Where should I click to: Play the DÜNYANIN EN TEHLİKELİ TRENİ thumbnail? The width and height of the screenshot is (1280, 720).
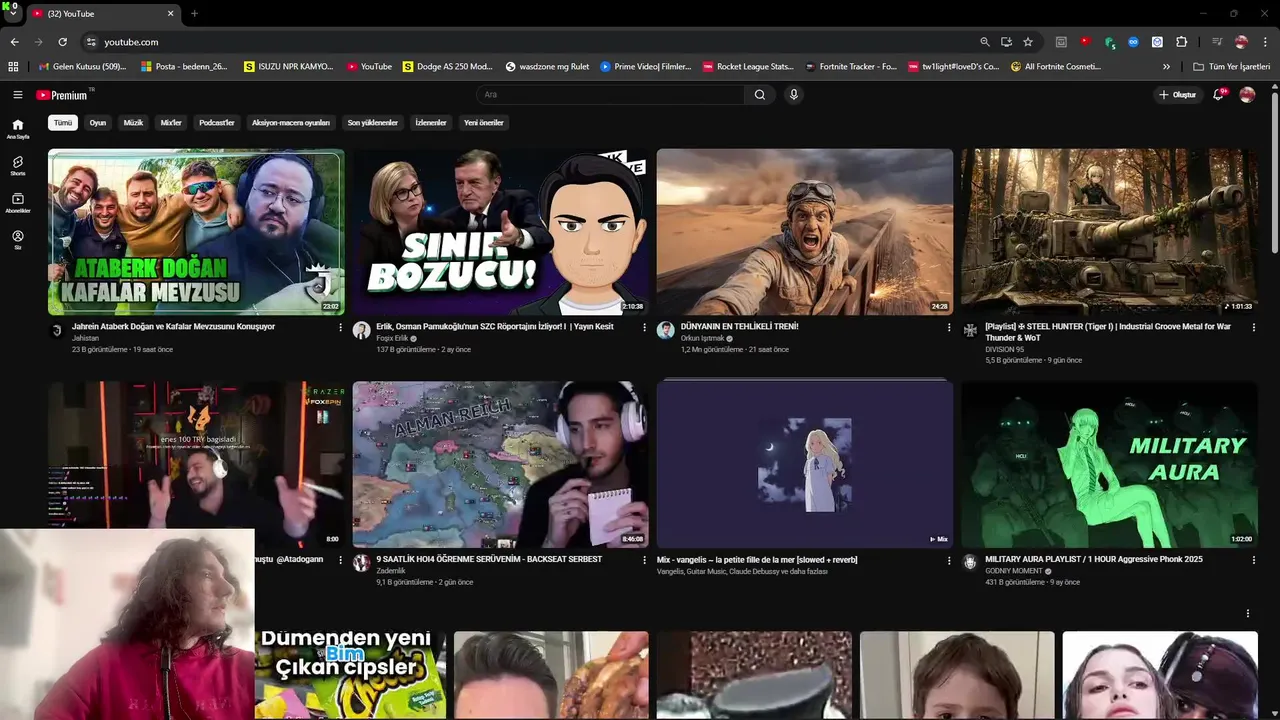tap(805, 232)
